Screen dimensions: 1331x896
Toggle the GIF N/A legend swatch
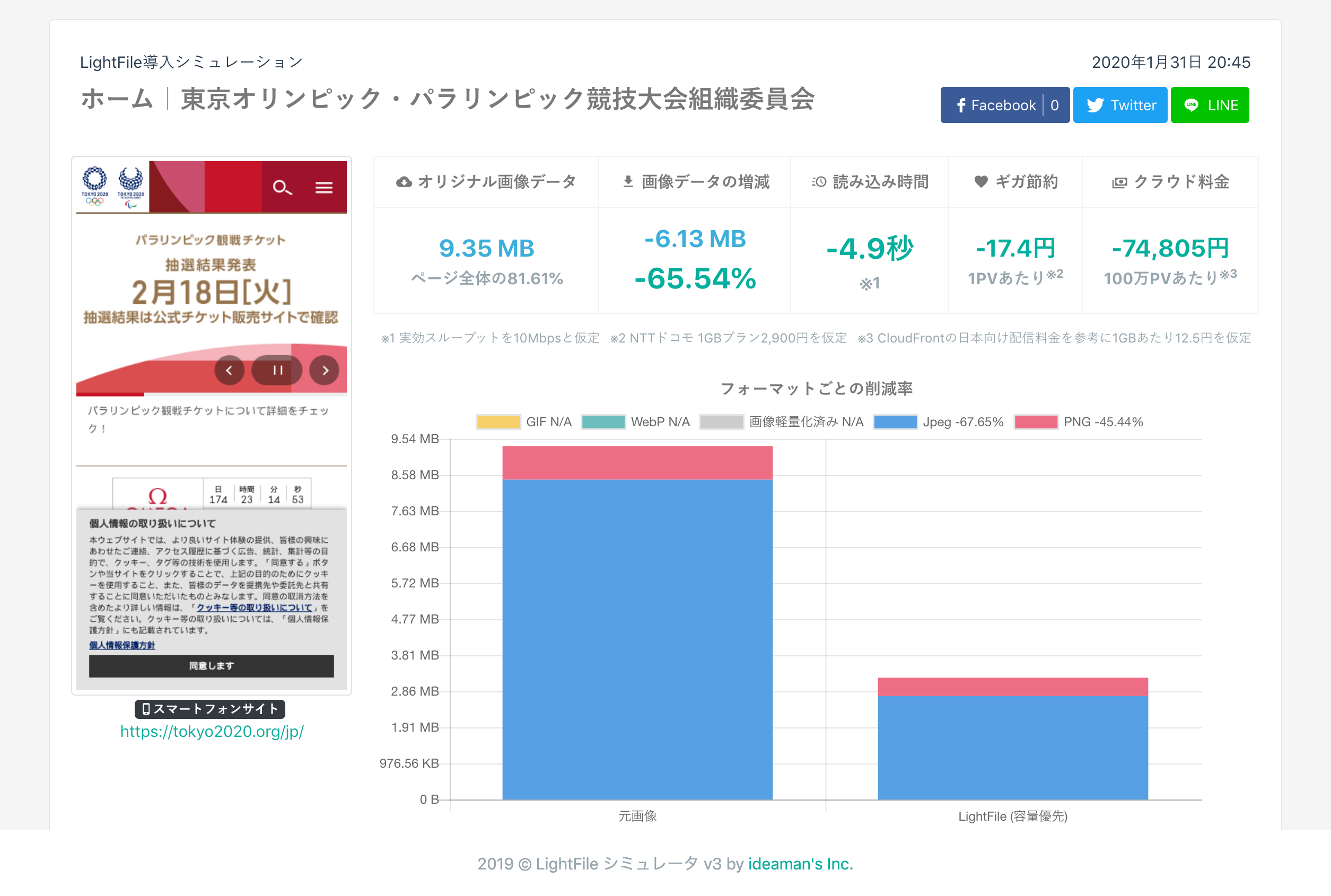point(498,421)
